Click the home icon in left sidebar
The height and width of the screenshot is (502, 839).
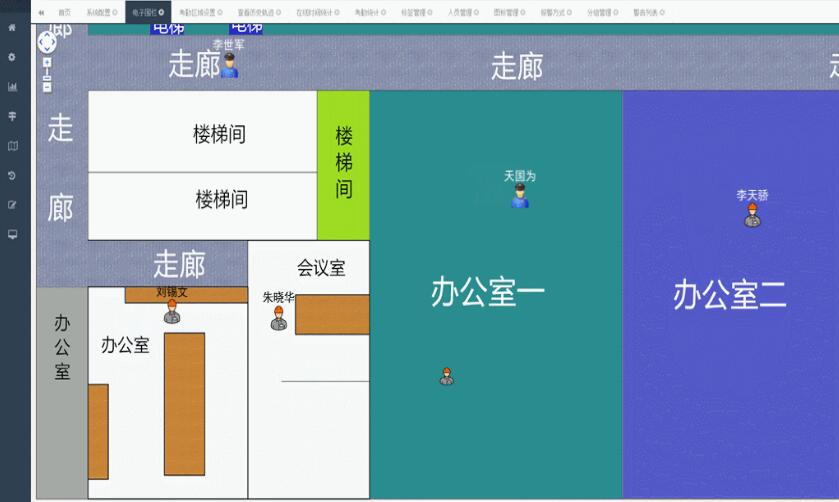pyautogui.click(x=12, y=28)
